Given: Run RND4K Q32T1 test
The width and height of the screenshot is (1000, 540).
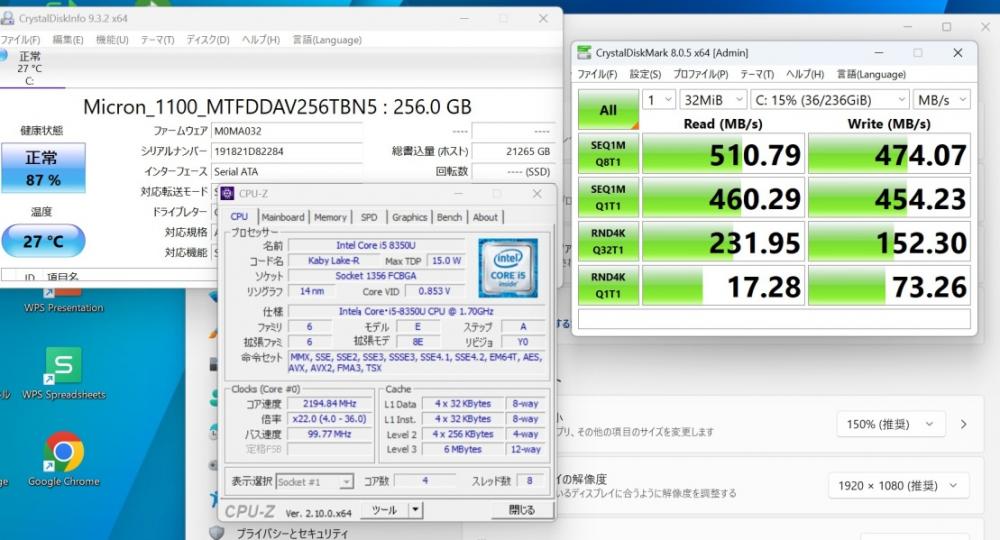Looking at the screenshot, I should (x=608, y=242).
